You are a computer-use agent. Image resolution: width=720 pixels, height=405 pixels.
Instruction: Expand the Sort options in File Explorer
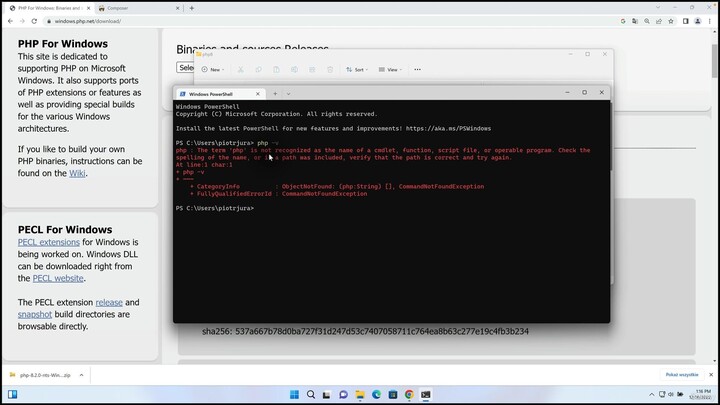tap(357, 70)
